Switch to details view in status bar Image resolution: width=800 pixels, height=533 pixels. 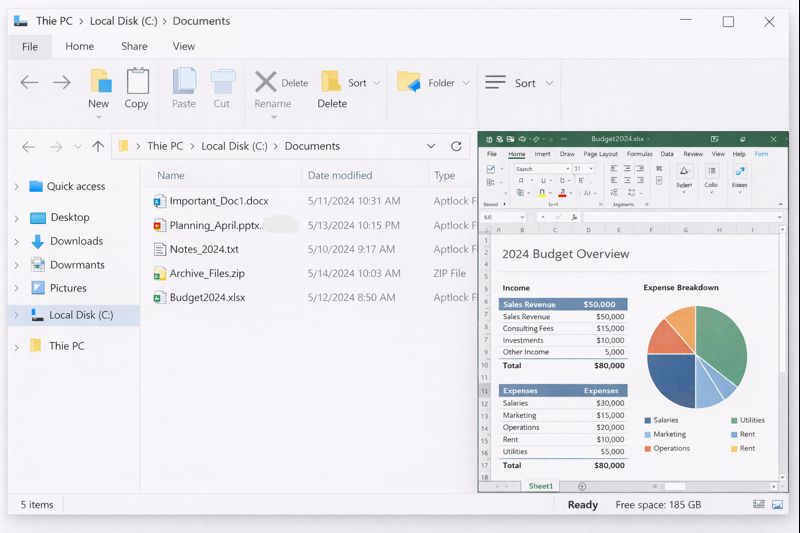759,505
